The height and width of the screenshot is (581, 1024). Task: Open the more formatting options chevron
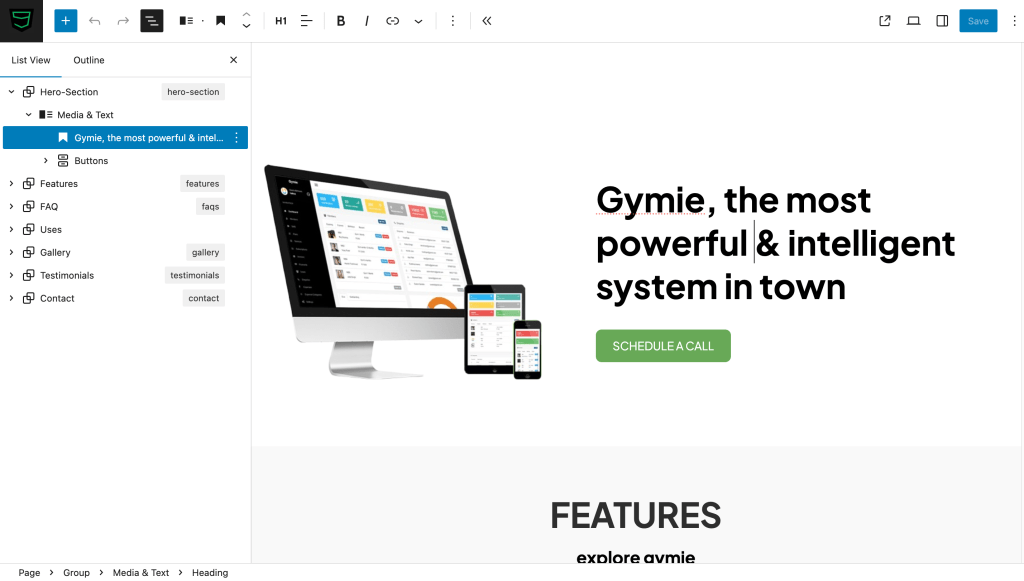(418, 21)
